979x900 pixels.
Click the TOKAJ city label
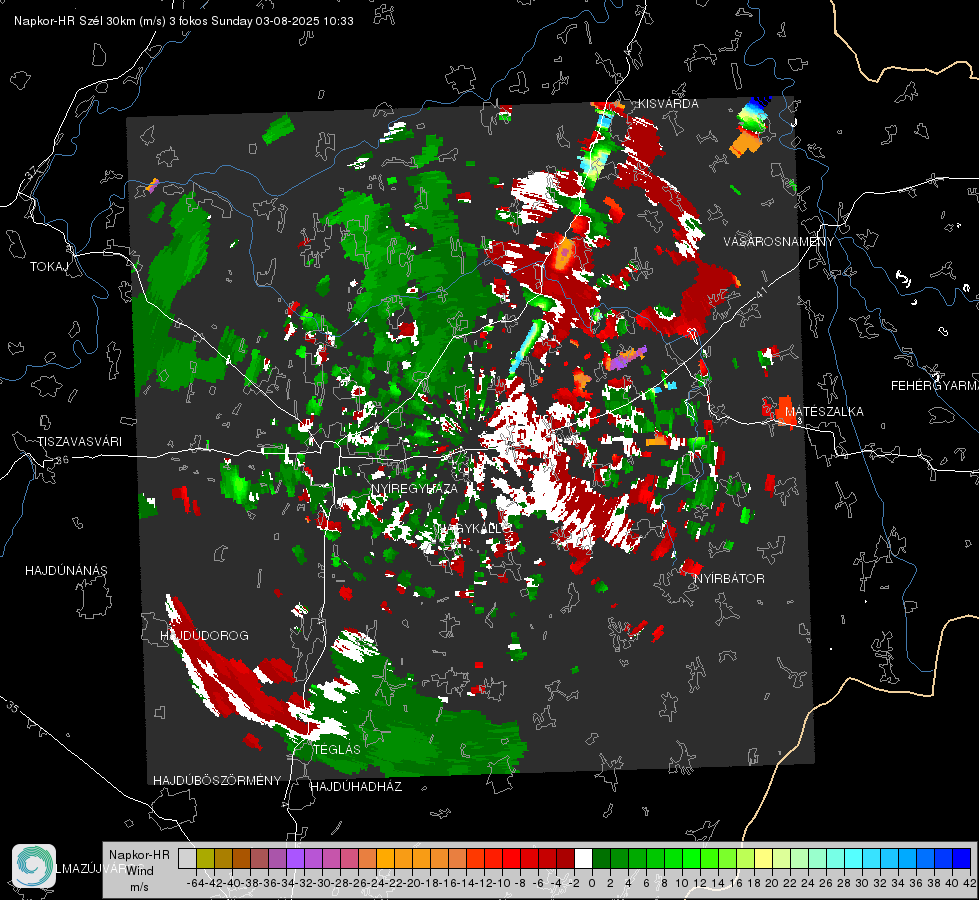(x=49, y=267)
